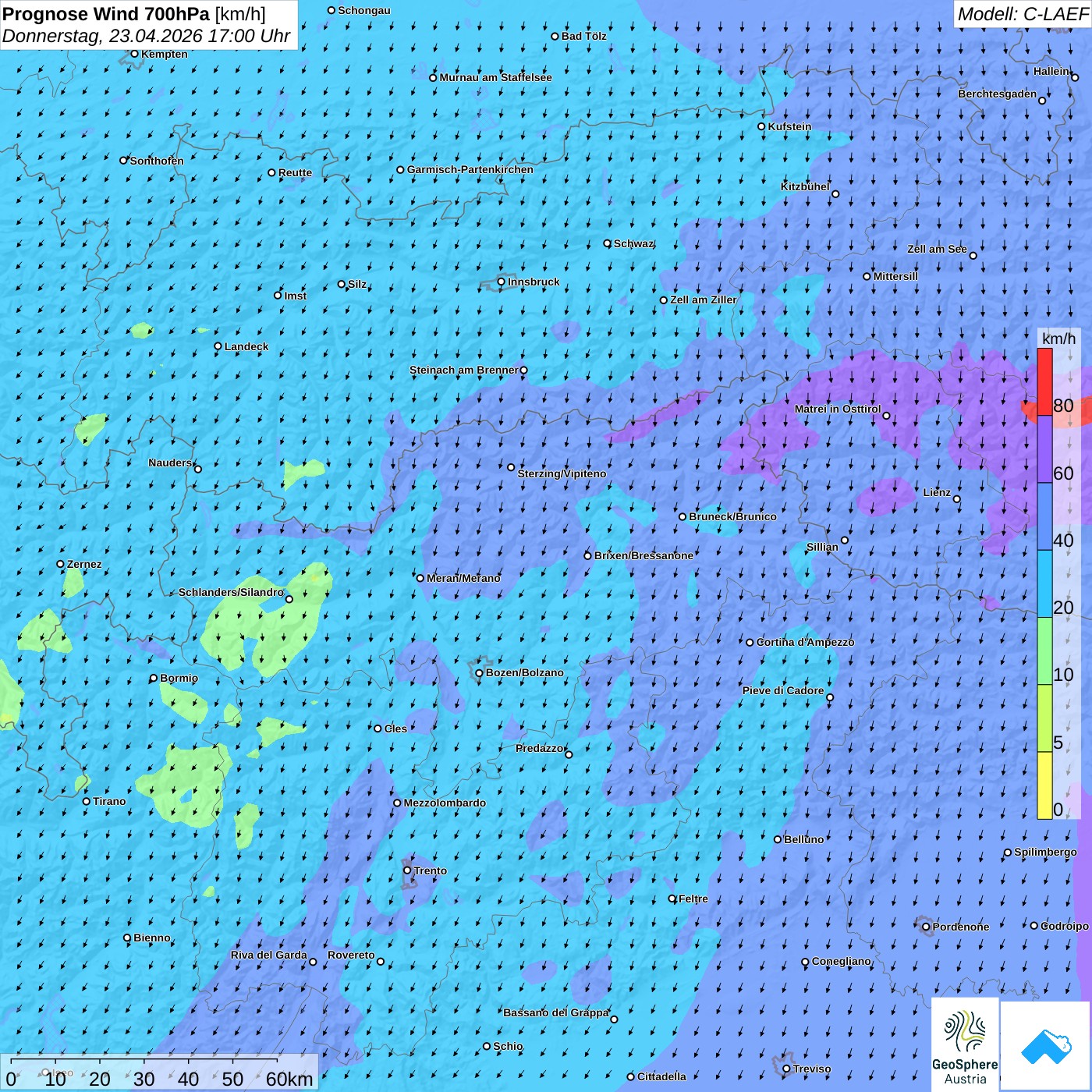Click the red 80 km/h legend color
This screenshot has width=1092, height=1092.
tap(1044, 381)
